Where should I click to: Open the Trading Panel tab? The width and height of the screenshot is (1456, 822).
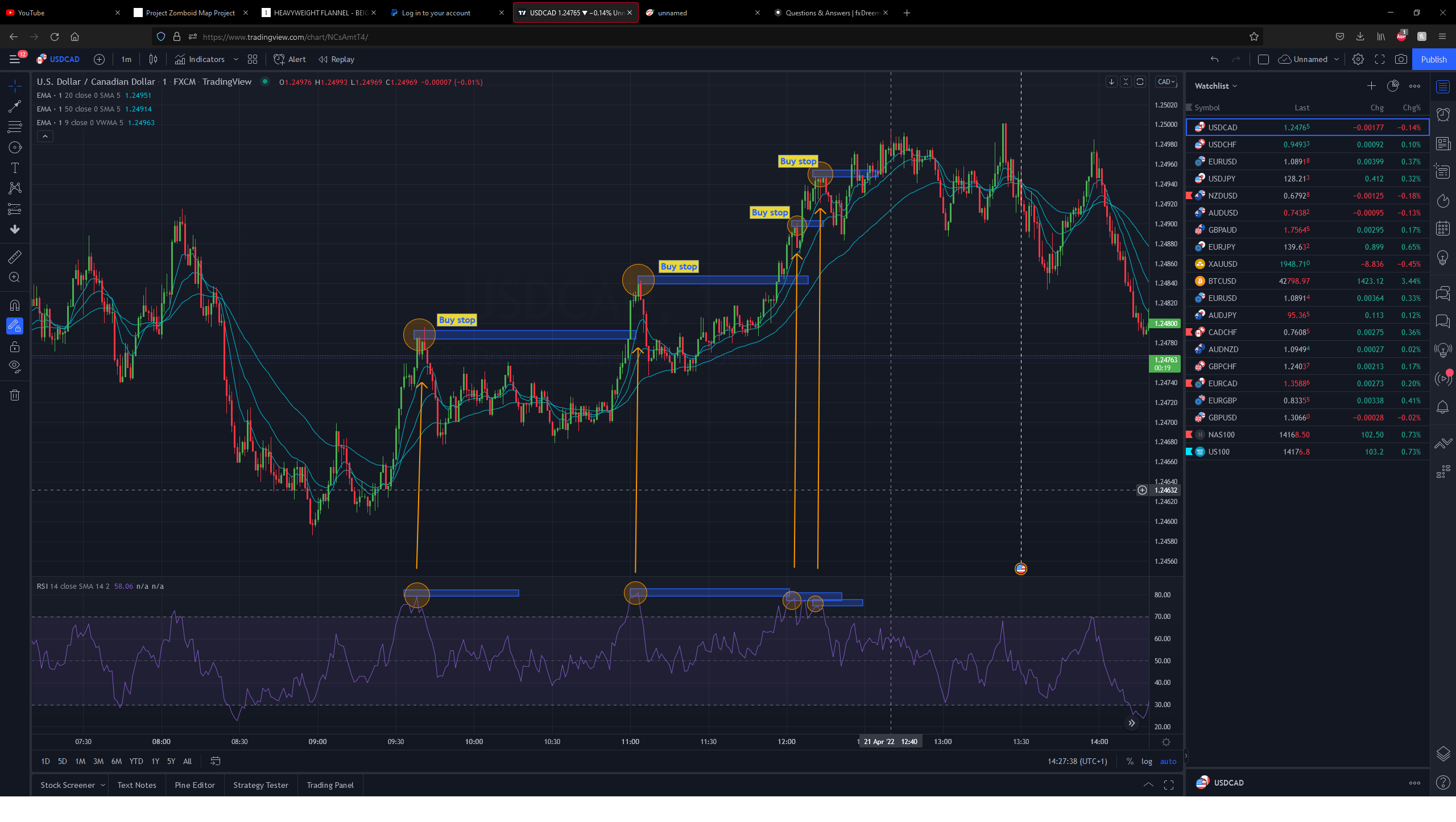[x=330, y=785]
